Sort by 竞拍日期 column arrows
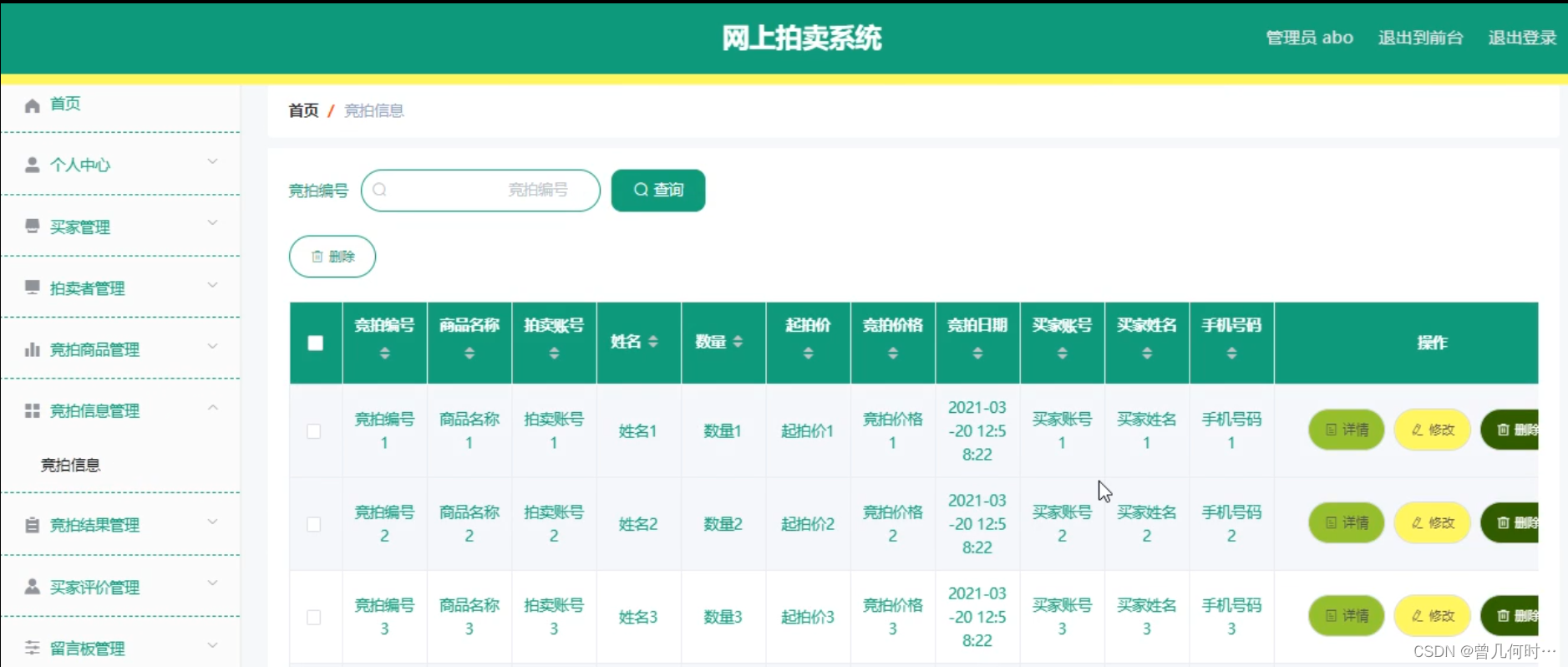The image size is (1568, 667). [x=977, y=354]
